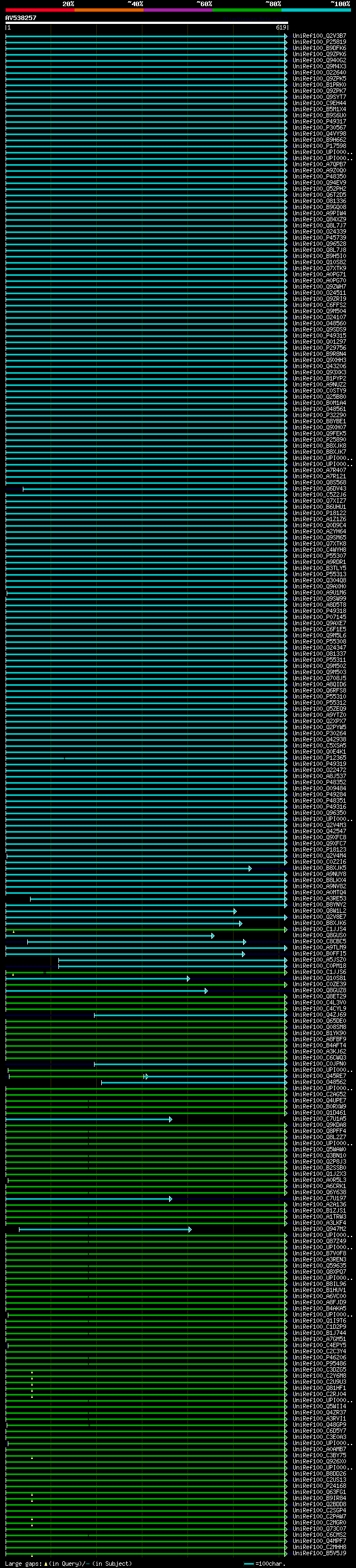This screenshot has width=356, height=1568.
Task: Click the UniRef100_A9PIW4 label
Action: tap(319, 213)
